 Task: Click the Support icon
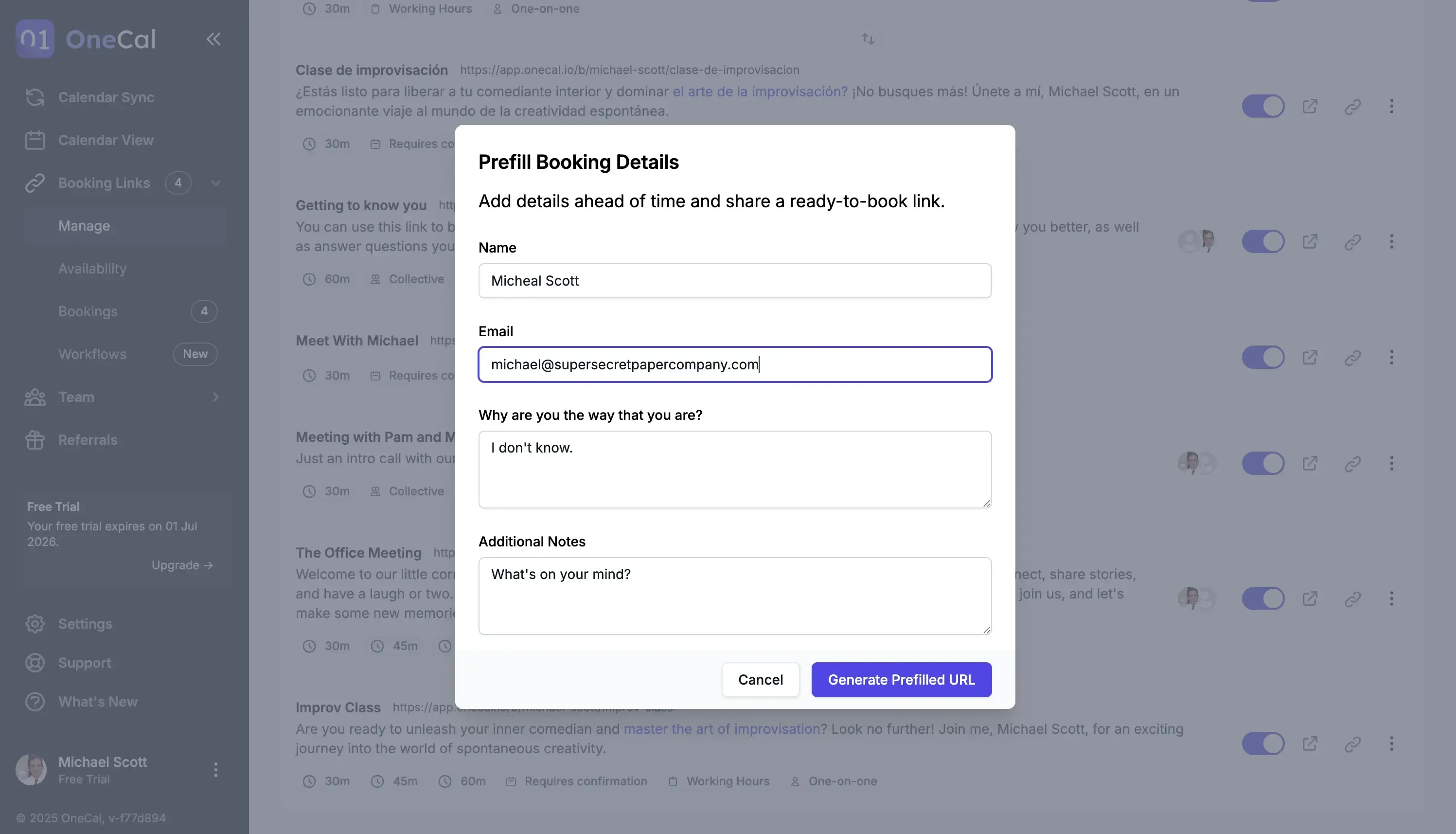[x=35, y=663]
